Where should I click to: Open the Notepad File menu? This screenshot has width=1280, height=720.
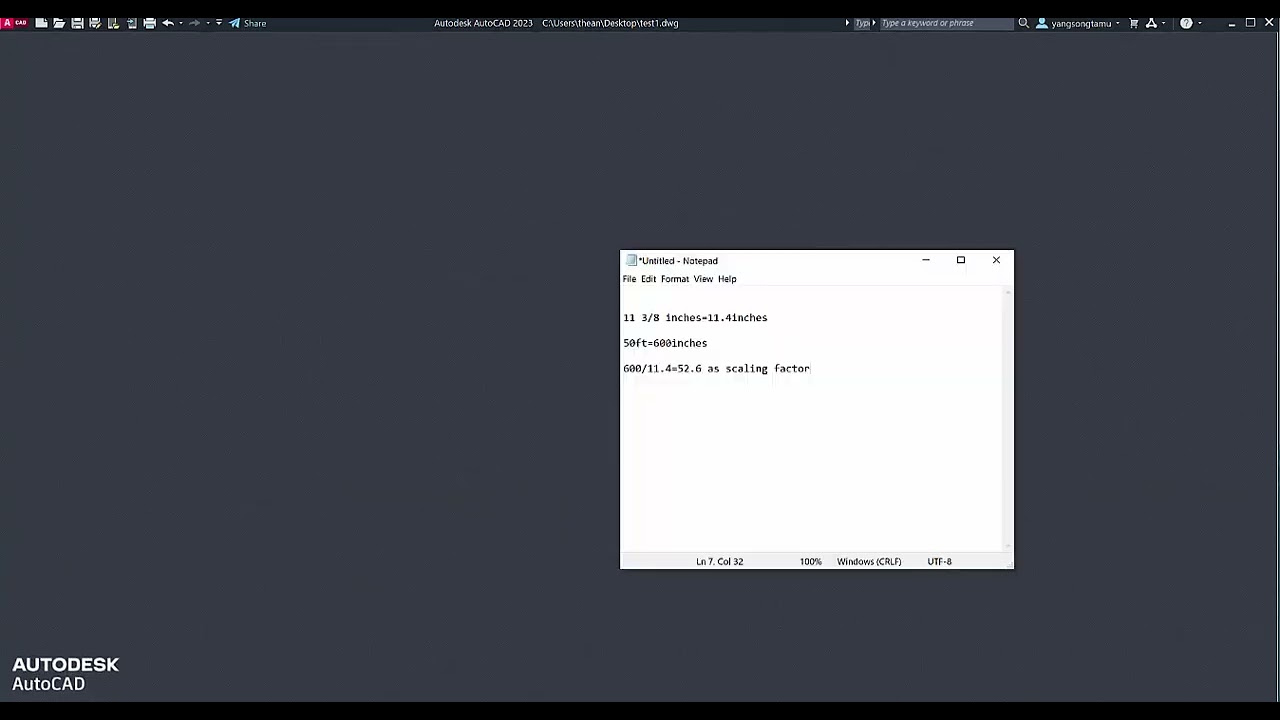coord(629,279)
